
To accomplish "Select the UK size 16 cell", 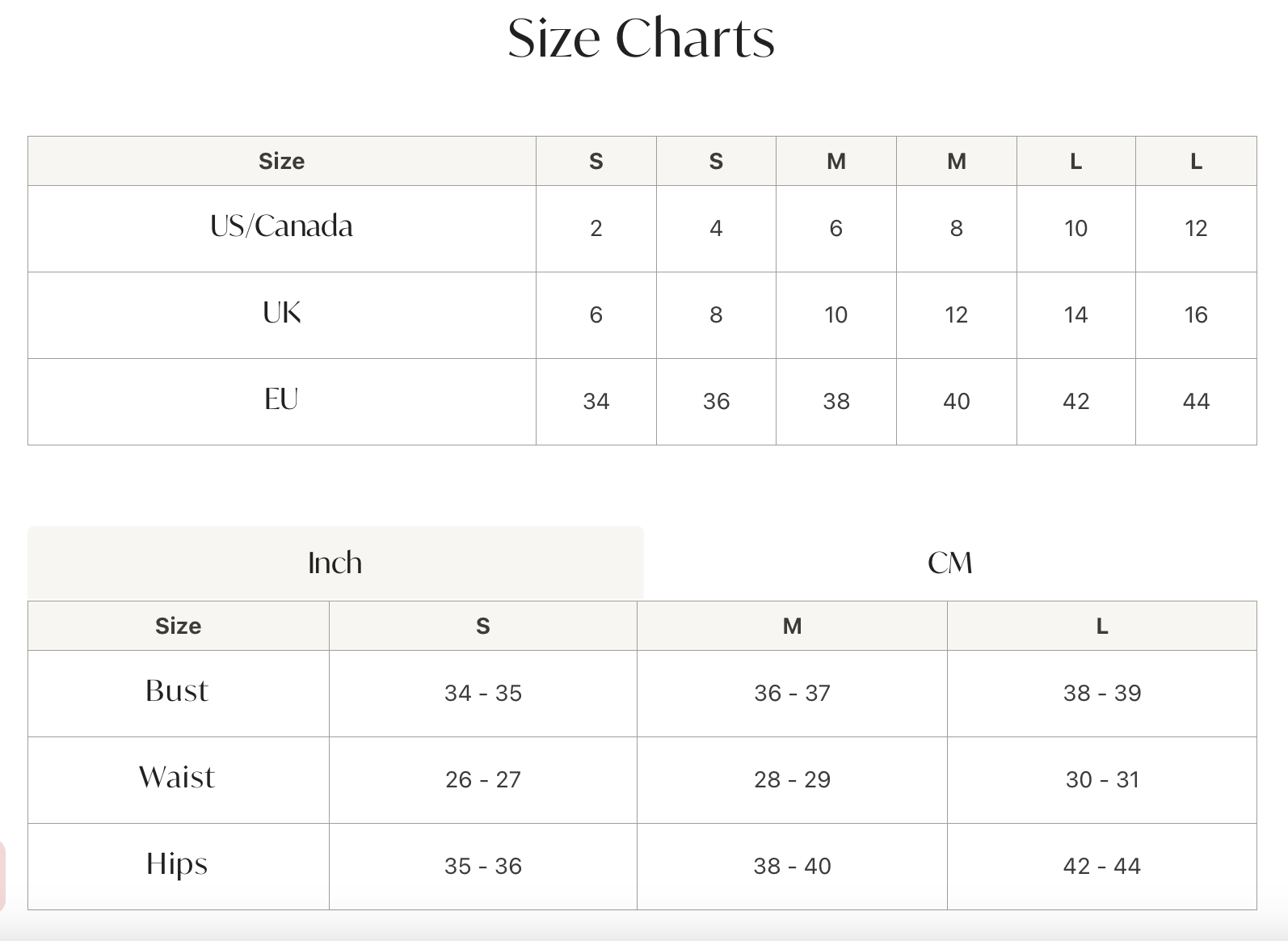I will (1196, 315).
